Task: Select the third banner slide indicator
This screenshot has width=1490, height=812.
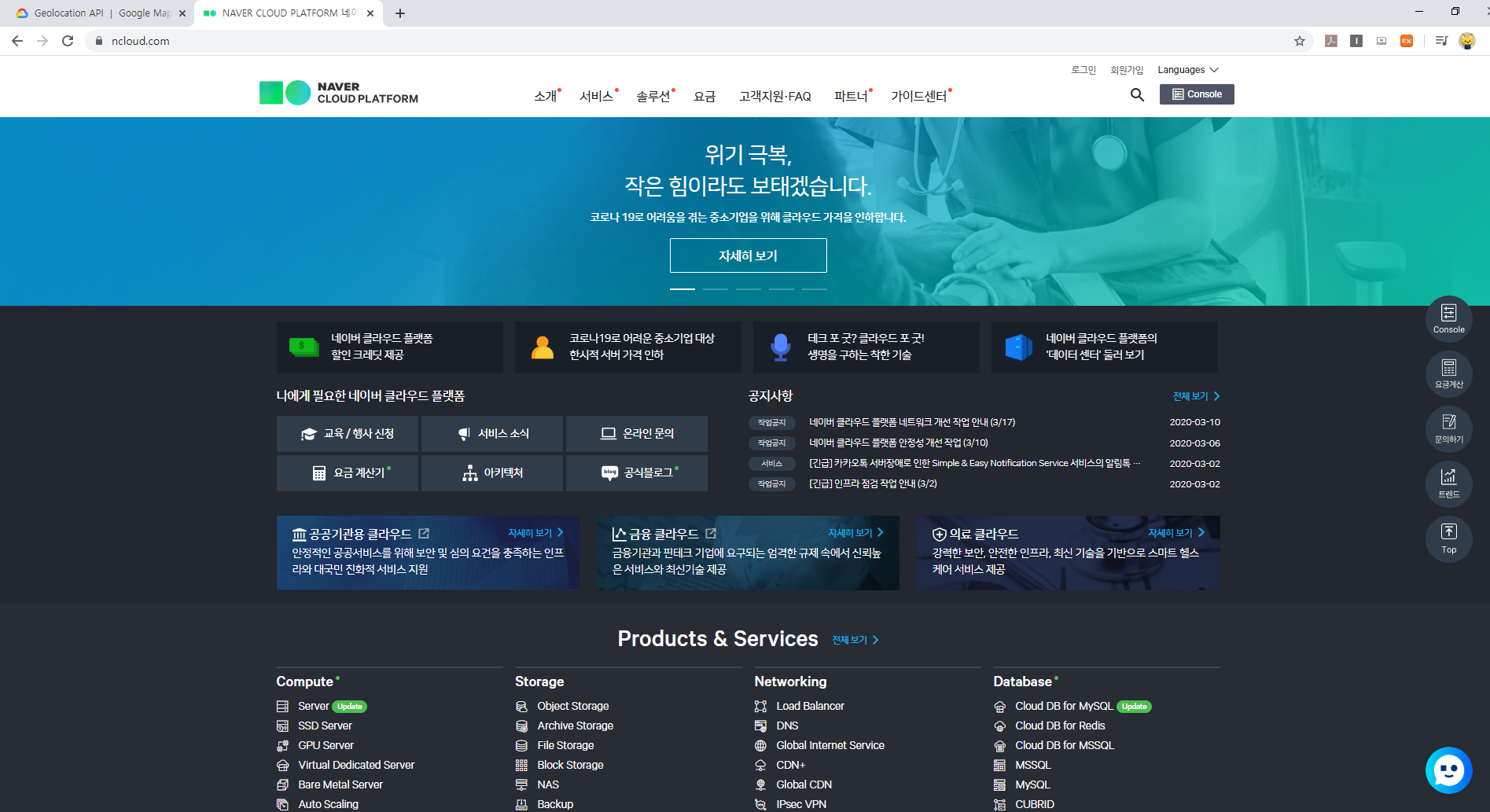Action: coord(749,288)
